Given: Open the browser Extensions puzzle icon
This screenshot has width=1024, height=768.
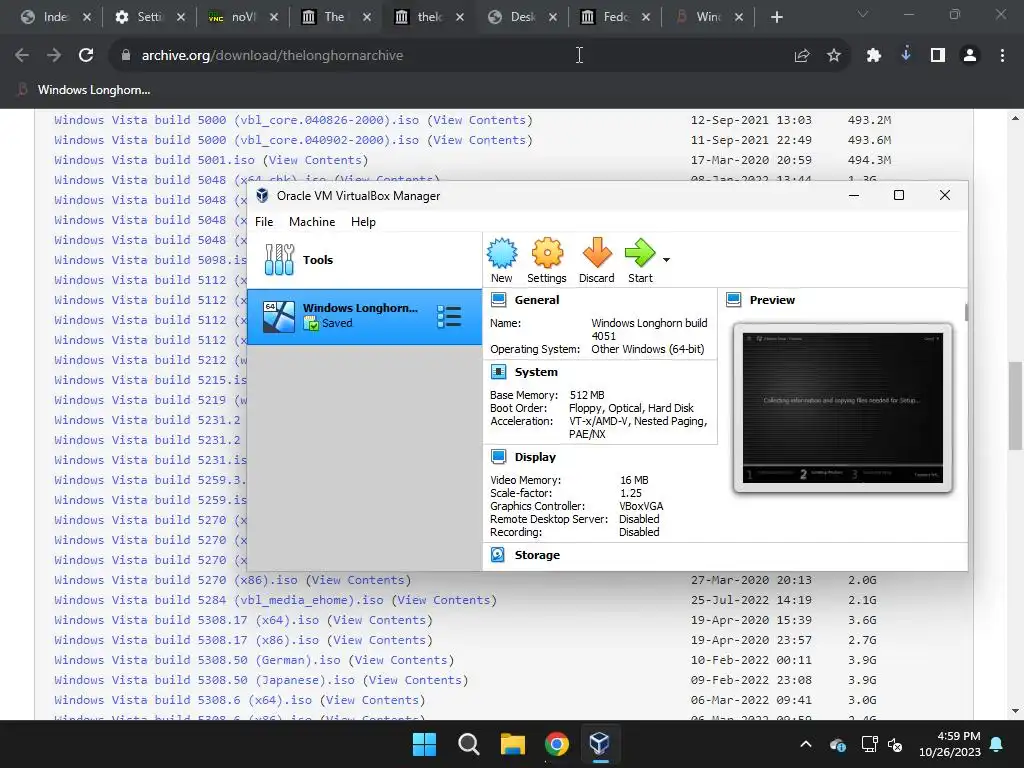Looking at the screenshot, I should coord(874,56).
